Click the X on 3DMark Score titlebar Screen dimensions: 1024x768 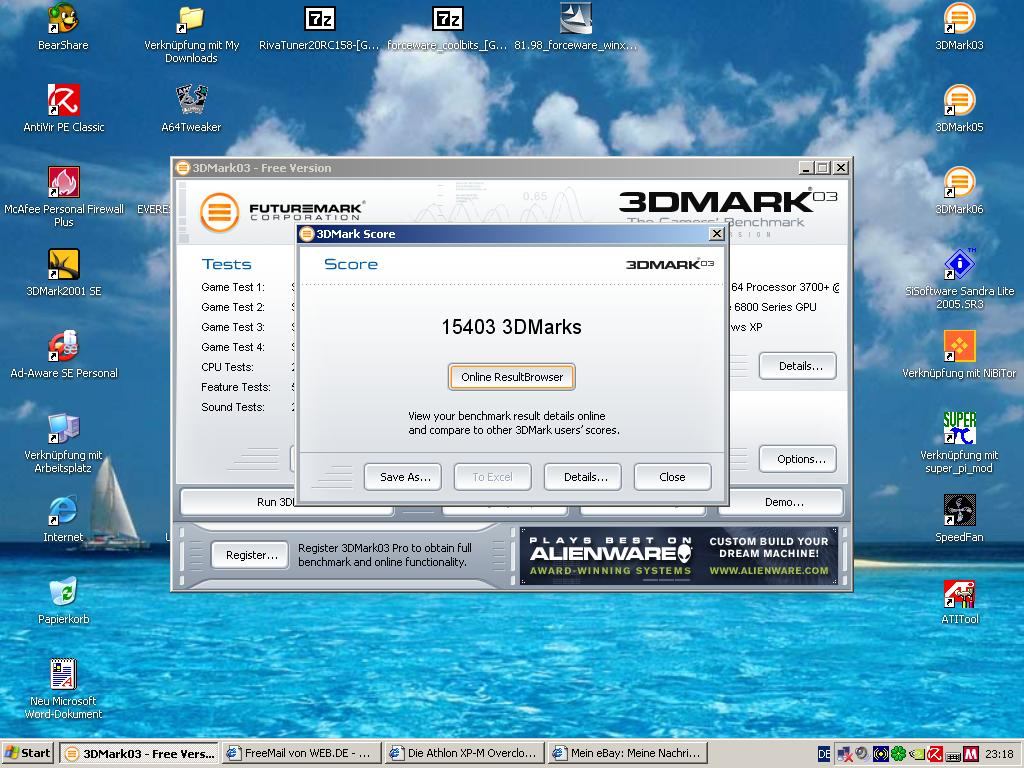coord(716,234)
